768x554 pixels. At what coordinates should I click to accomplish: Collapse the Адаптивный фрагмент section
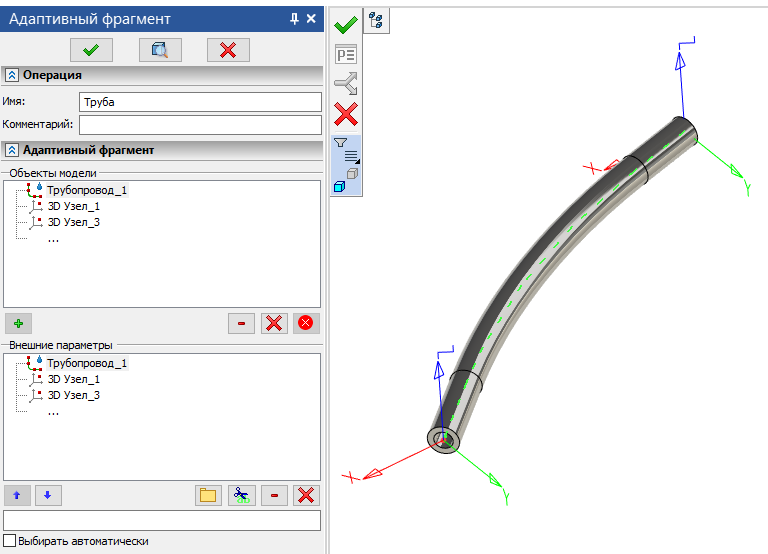[x=12, y=150]
